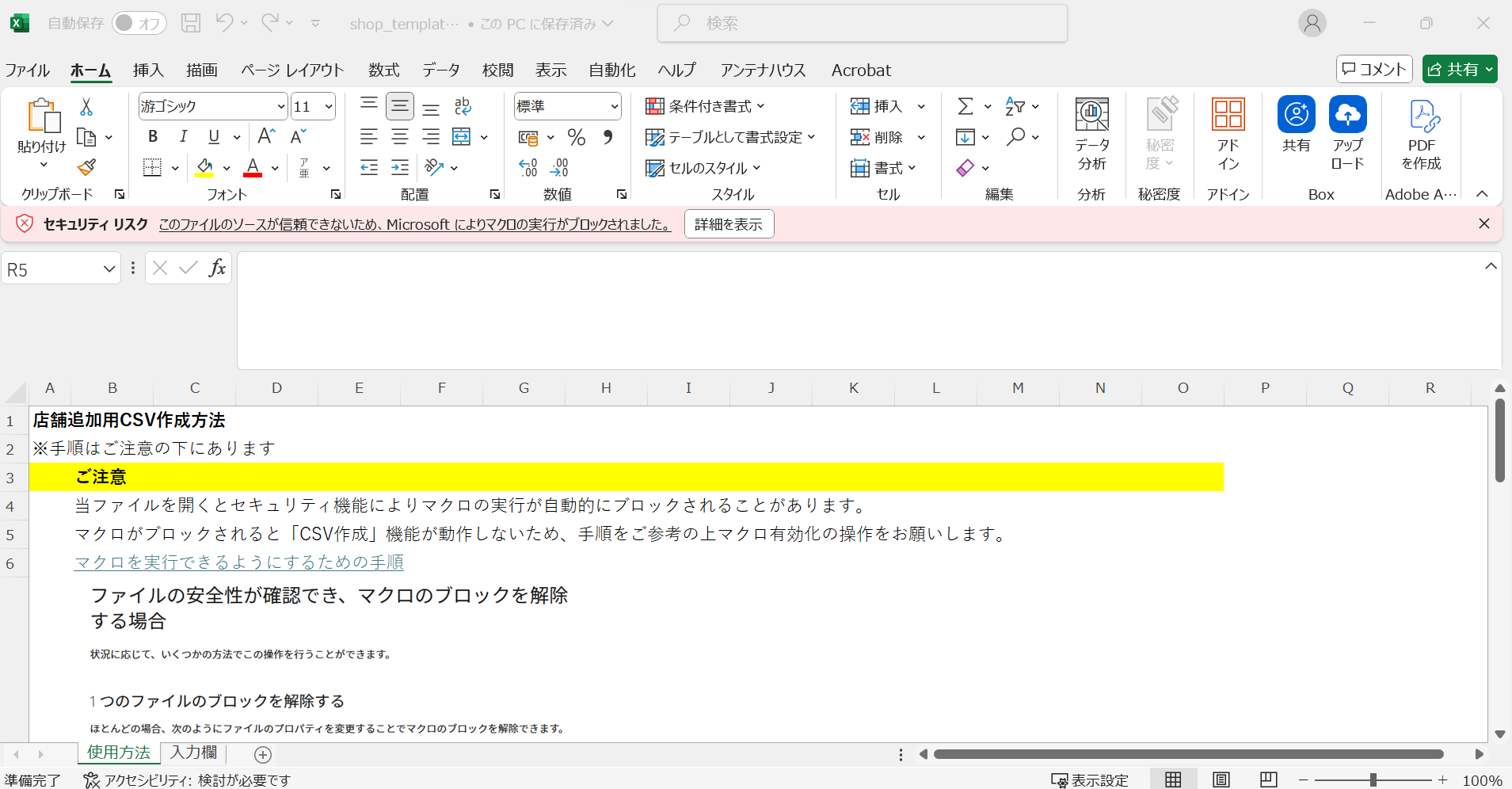The width and height of the screenshot is (1512, 789).
Task: Expand the Paste options arrow
Action: tap(44, 165)
